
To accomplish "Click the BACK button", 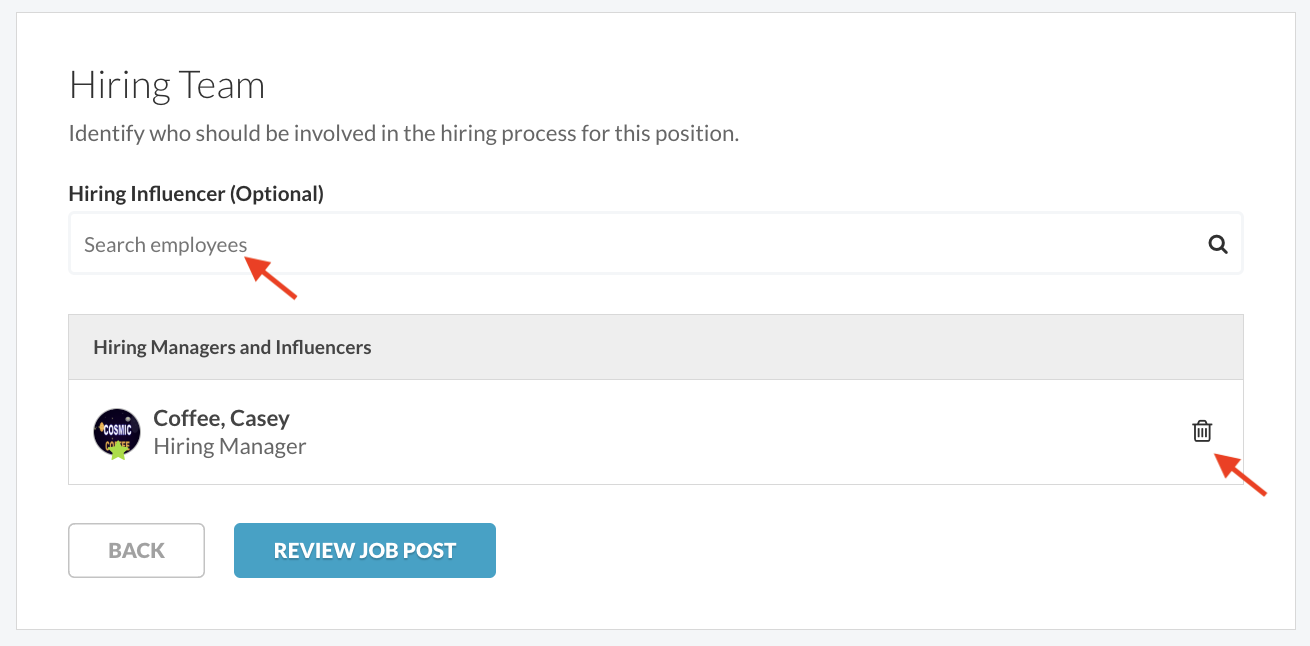I will (136, 550).
